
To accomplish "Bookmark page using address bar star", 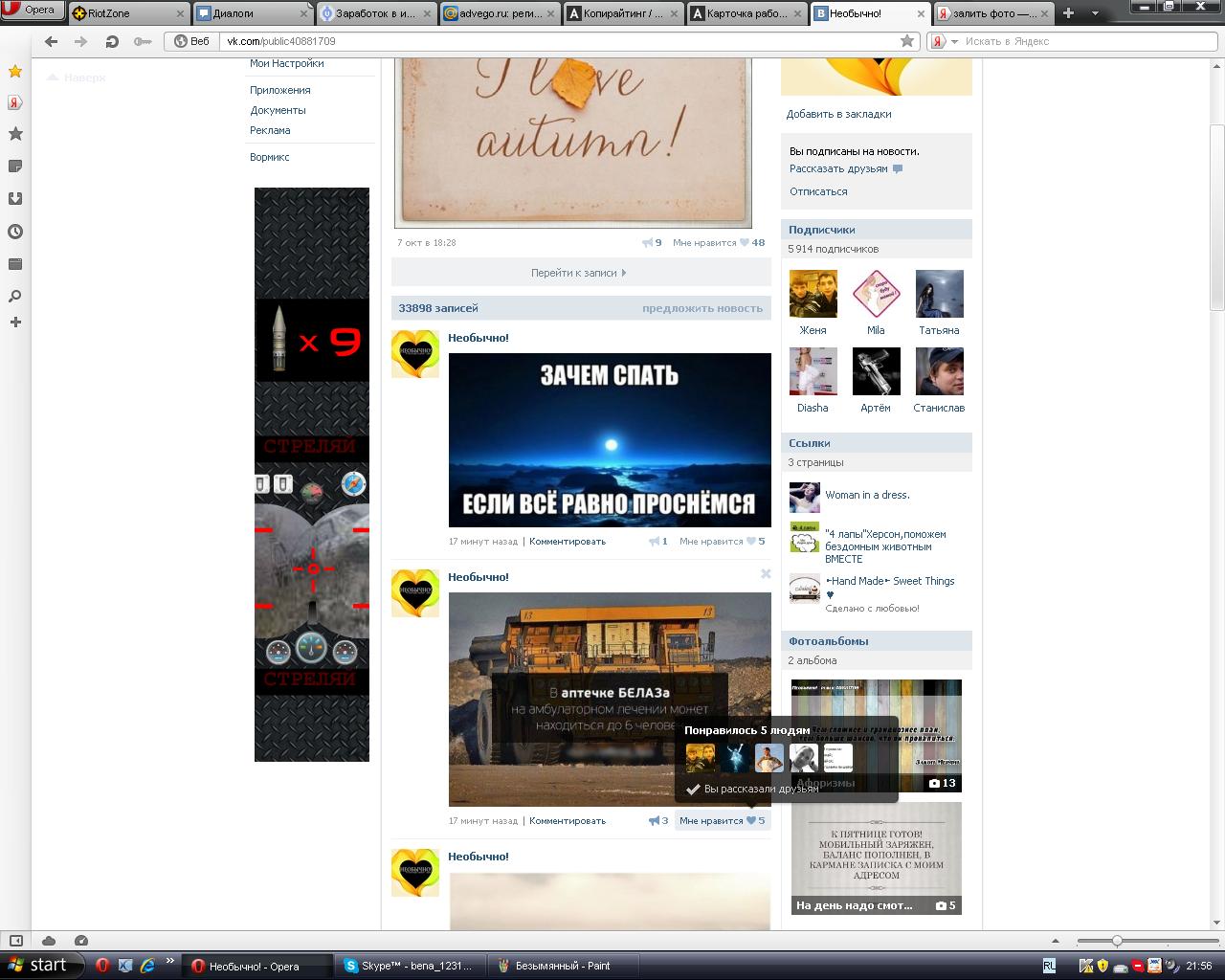I will (907, 41).
